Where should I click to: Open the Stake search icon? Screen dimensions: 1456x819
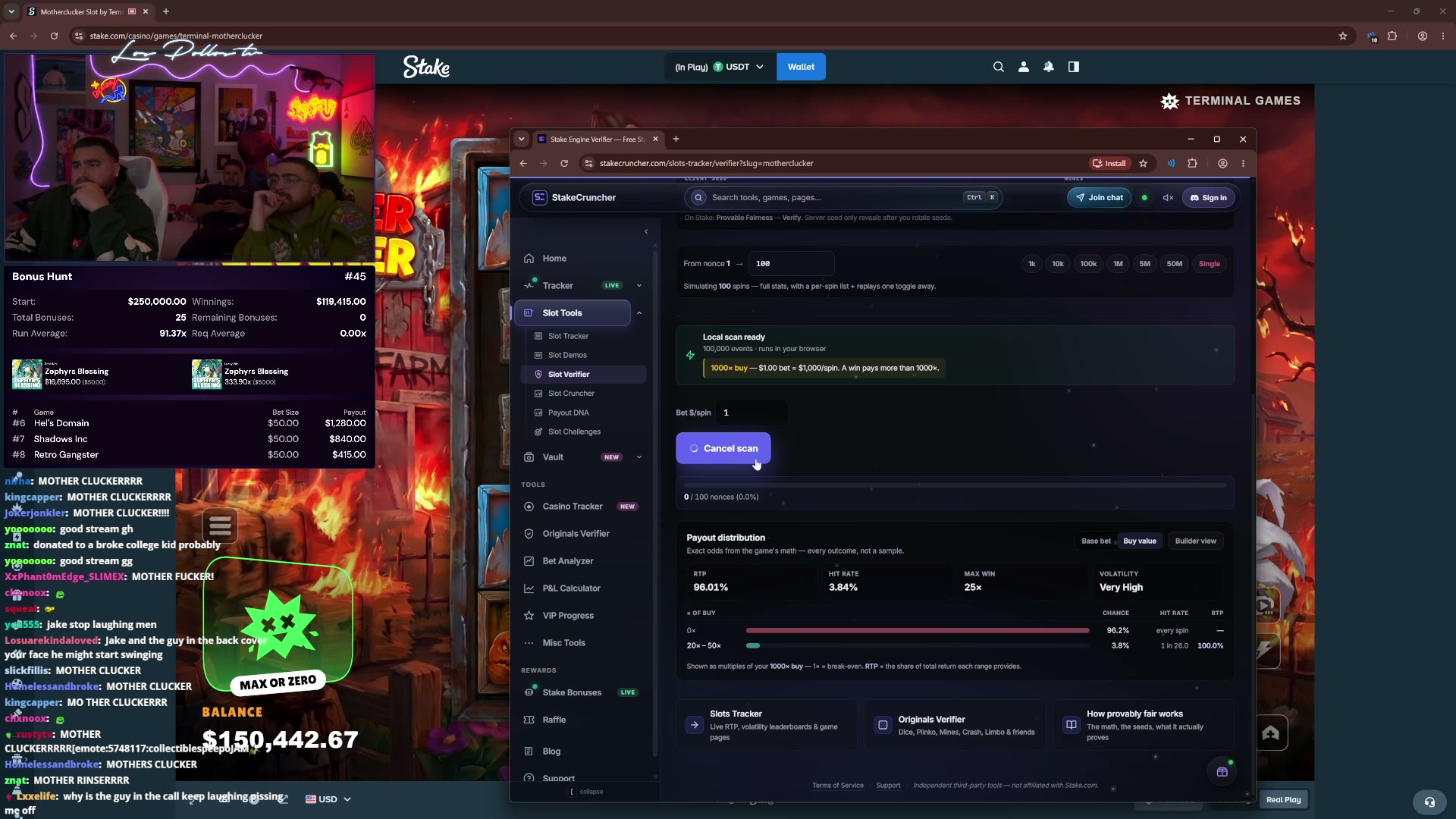click(998, 67)
